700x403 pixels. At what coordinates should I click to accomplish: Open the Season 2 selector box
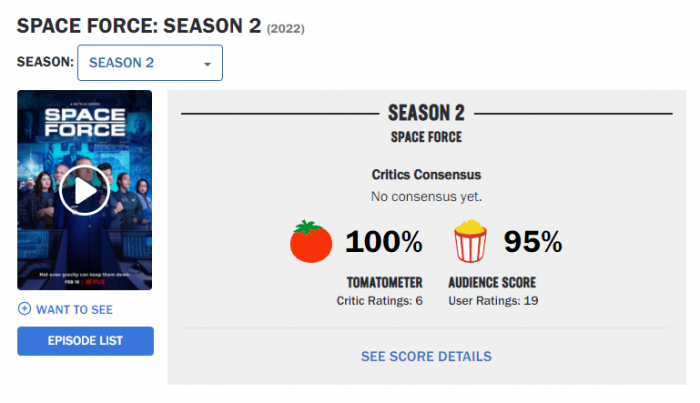coord(149,63)
